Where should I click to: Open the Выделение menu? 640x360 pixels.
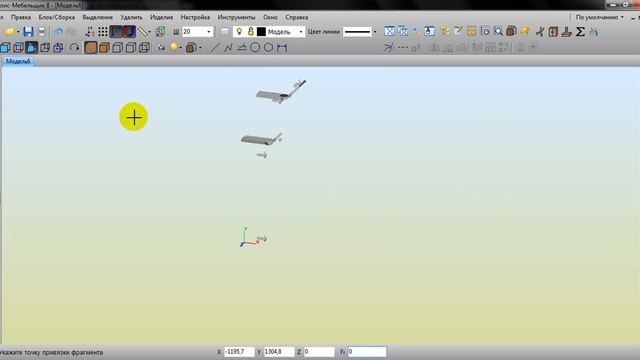coord(98,17)
